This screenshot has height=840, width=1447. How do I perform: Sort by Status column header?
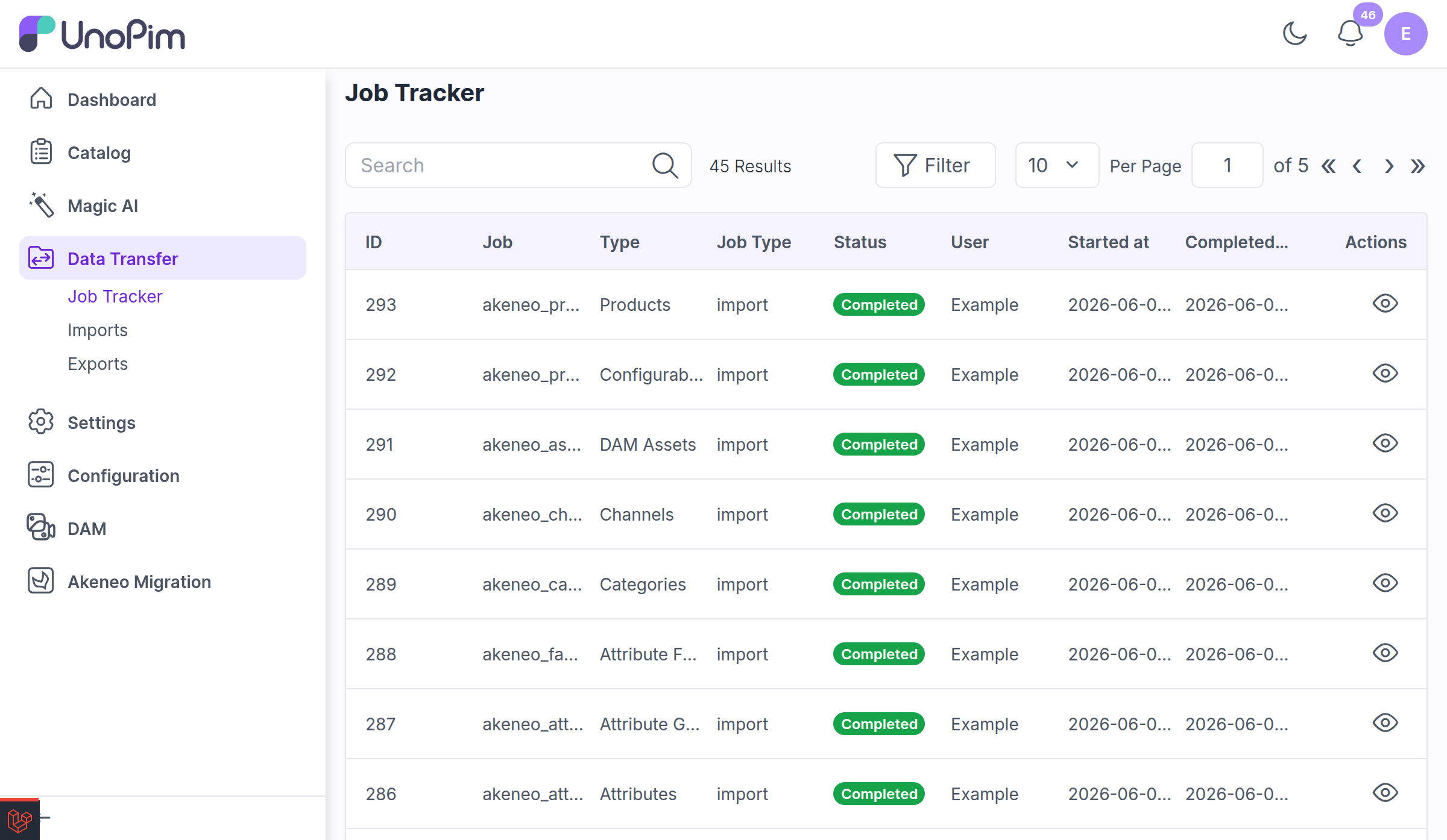860,242
